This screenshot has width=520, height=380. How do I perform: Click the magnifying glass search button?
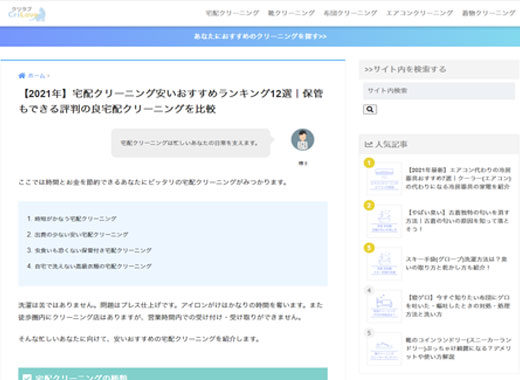pos(370,109)
